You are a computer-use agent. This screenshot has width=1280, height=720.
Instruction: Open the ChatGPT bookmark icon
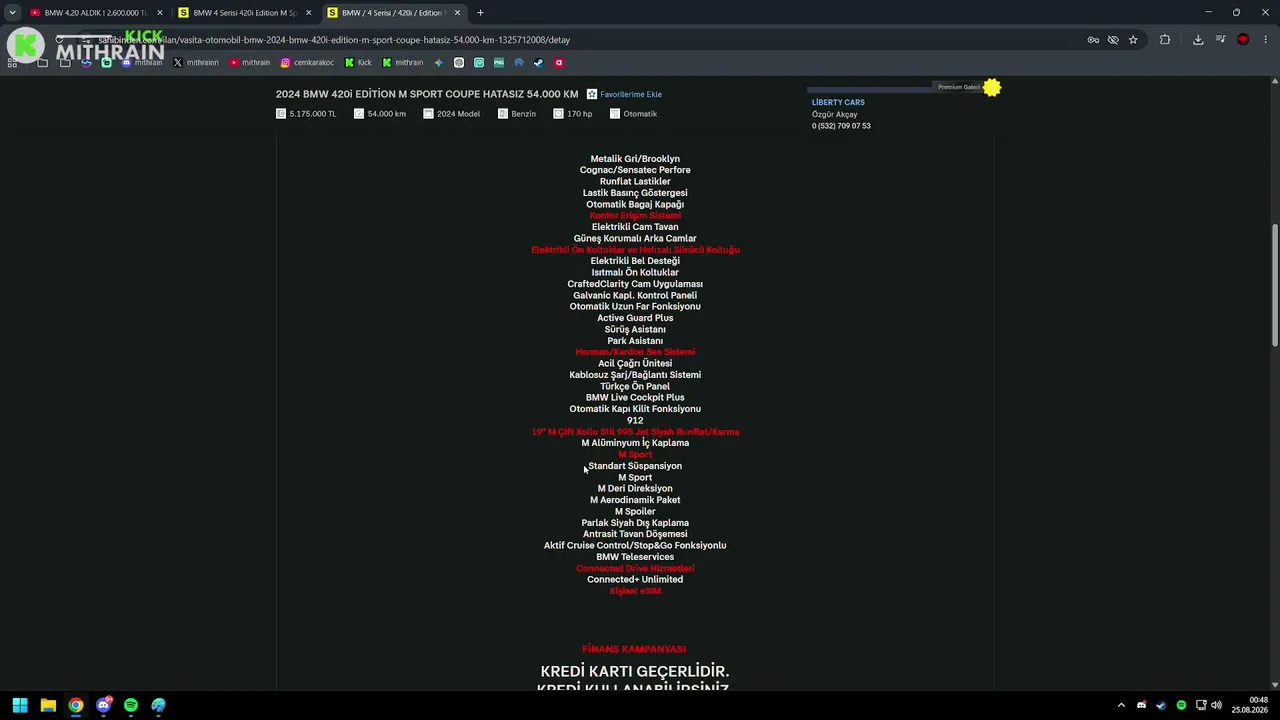(x=459, y=62)
